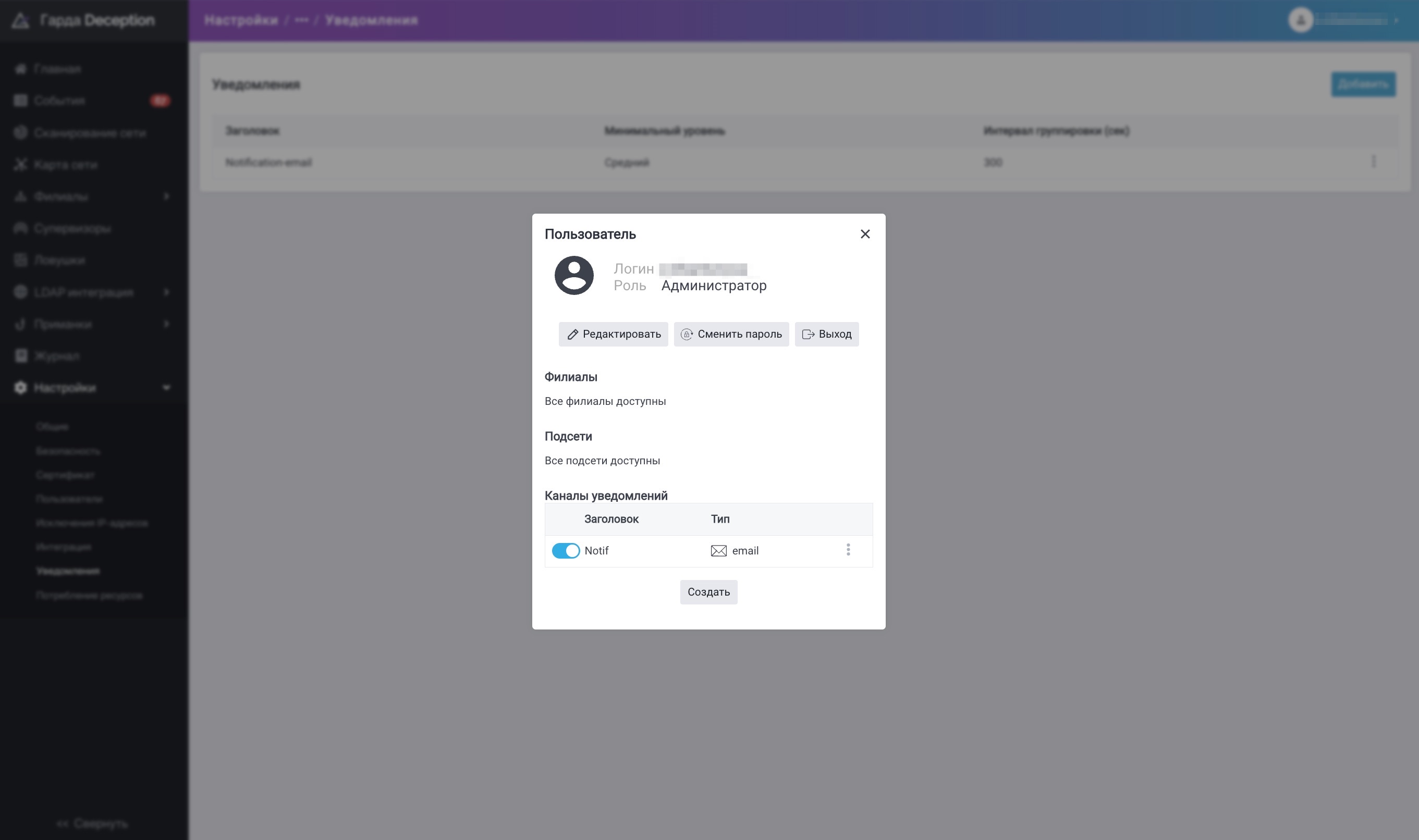Click Свернуть to collapse the sidebar
This screenshot has height=840, width=1419.
pos(93,823)
